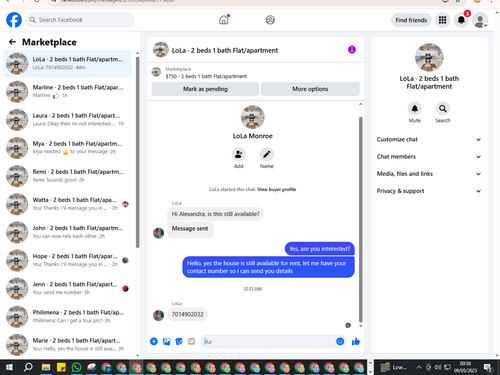
Task: Open the $750 listing link in the chat header
Action: 206,76
